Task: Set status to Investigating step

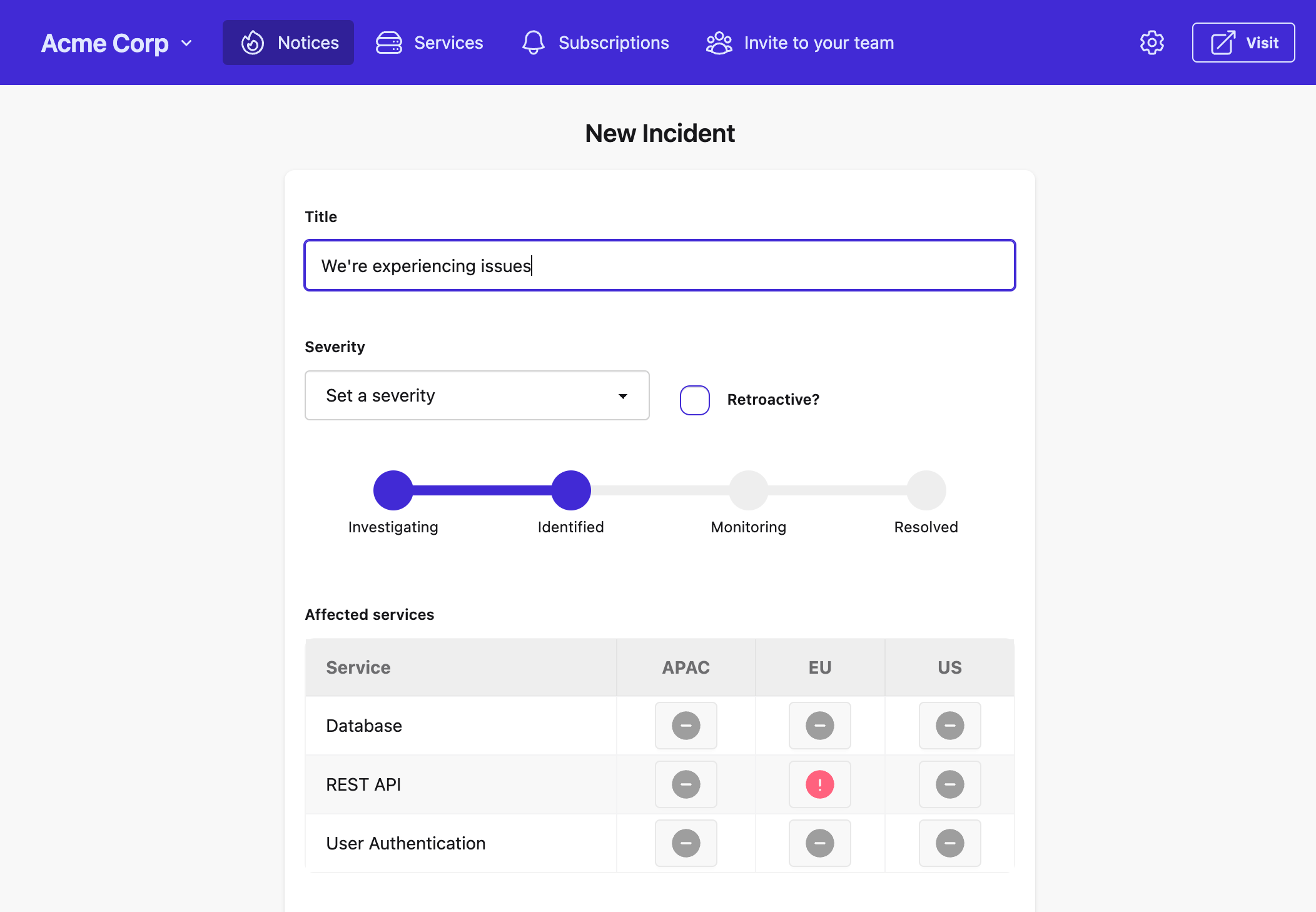Action: (393, 490)
